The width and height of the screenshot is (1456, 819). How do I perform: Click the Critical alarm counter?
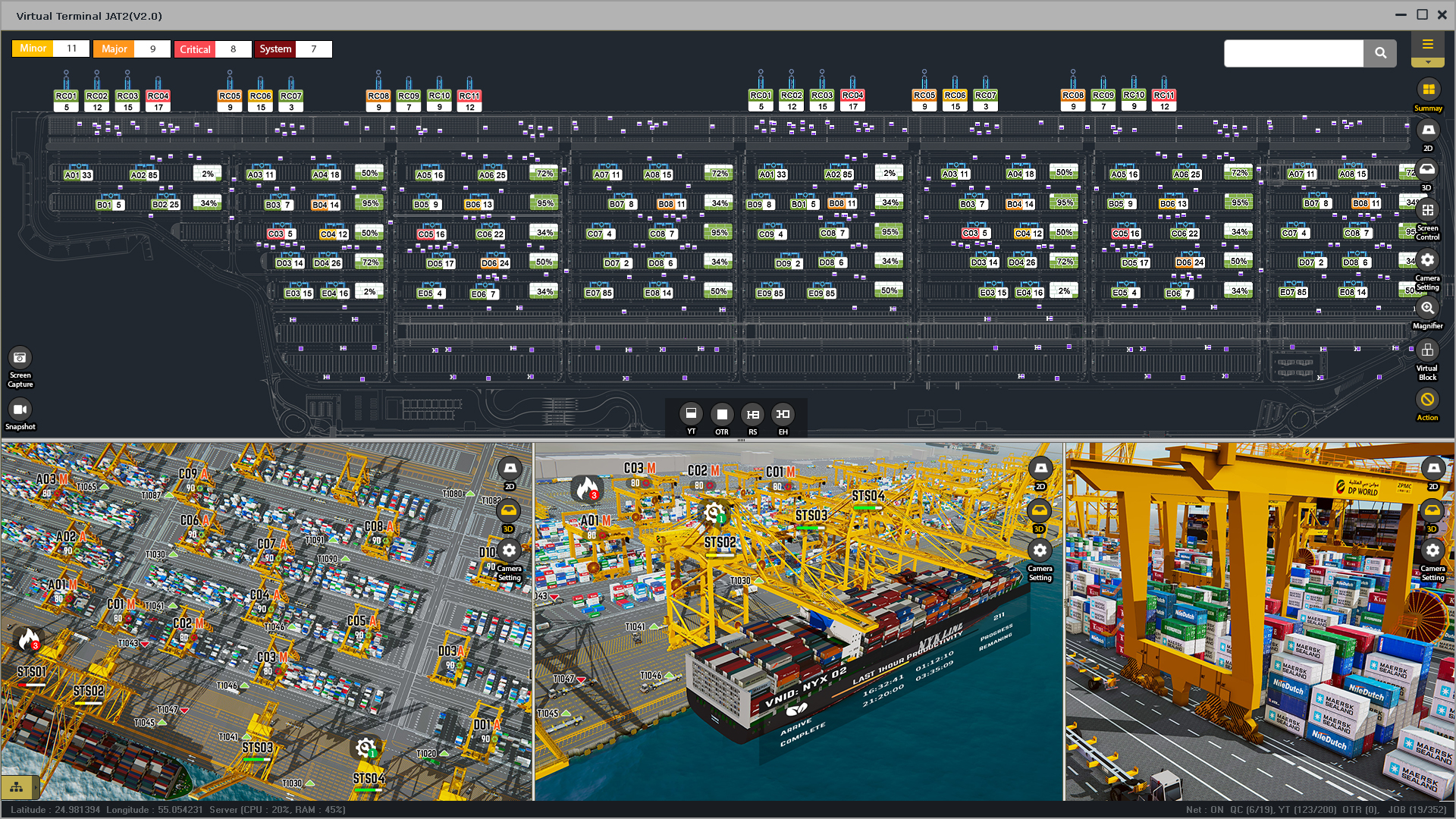[233, 49]
